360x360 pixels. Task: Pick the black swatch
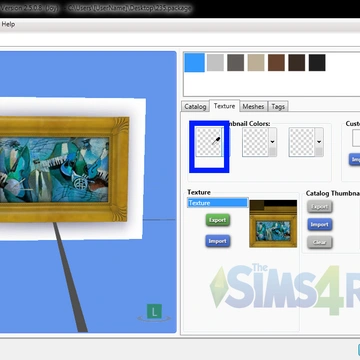point(317,63)
